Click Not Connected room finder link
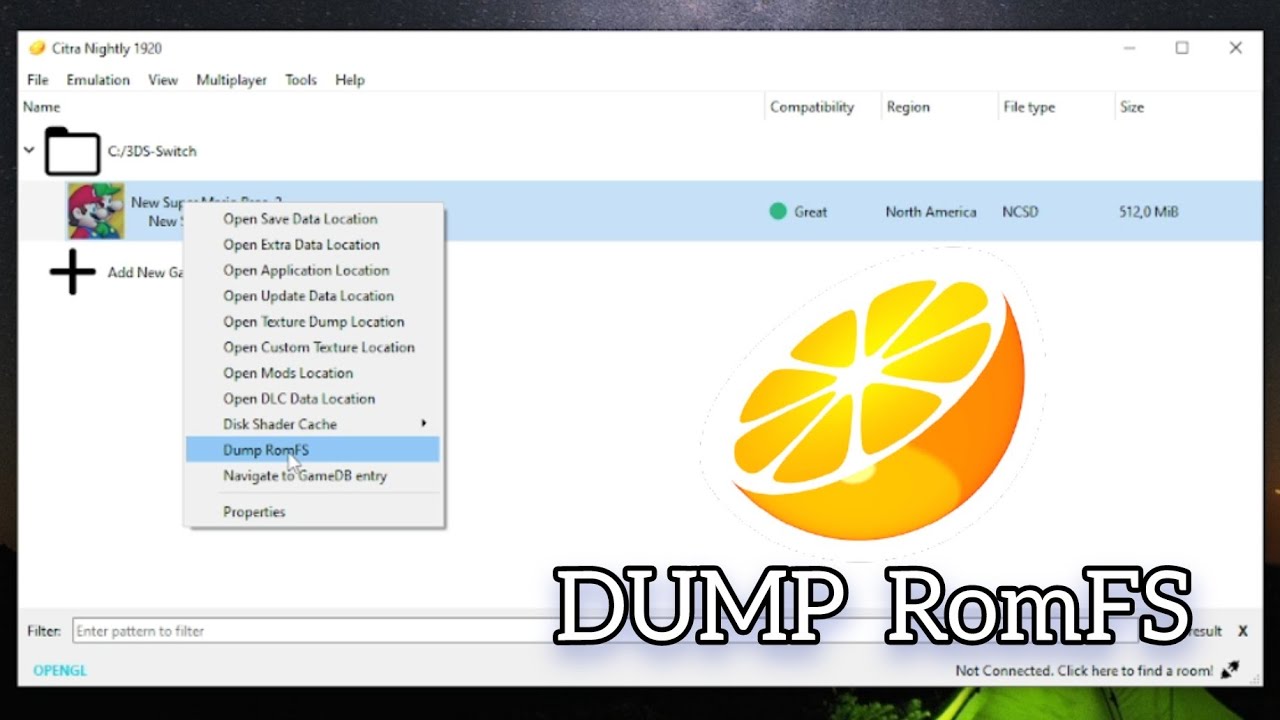 (x=1084, y=670)
